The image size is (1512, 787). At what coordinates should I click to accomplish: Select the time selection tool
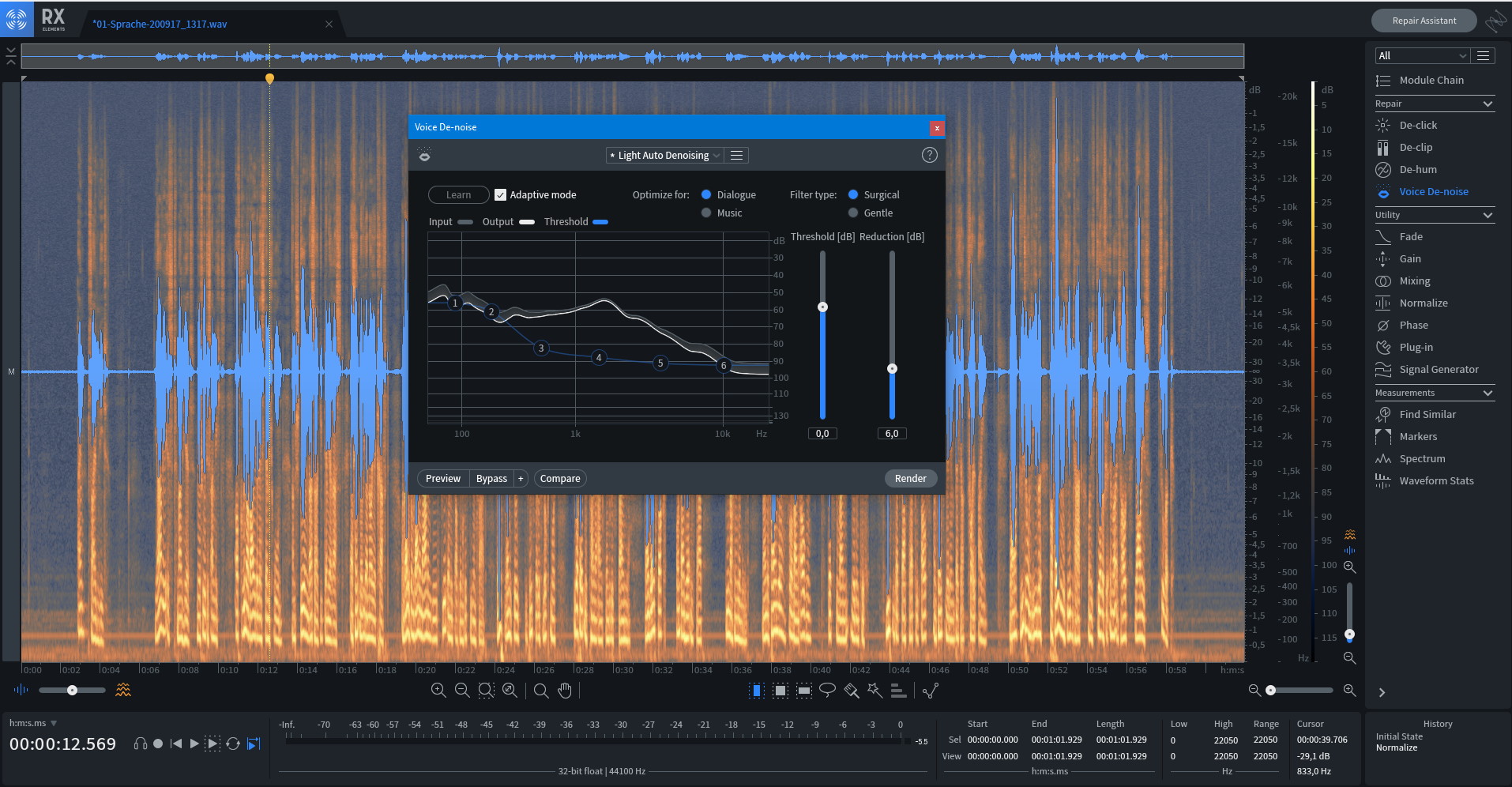pyautogui.click(x=756, y=691)
